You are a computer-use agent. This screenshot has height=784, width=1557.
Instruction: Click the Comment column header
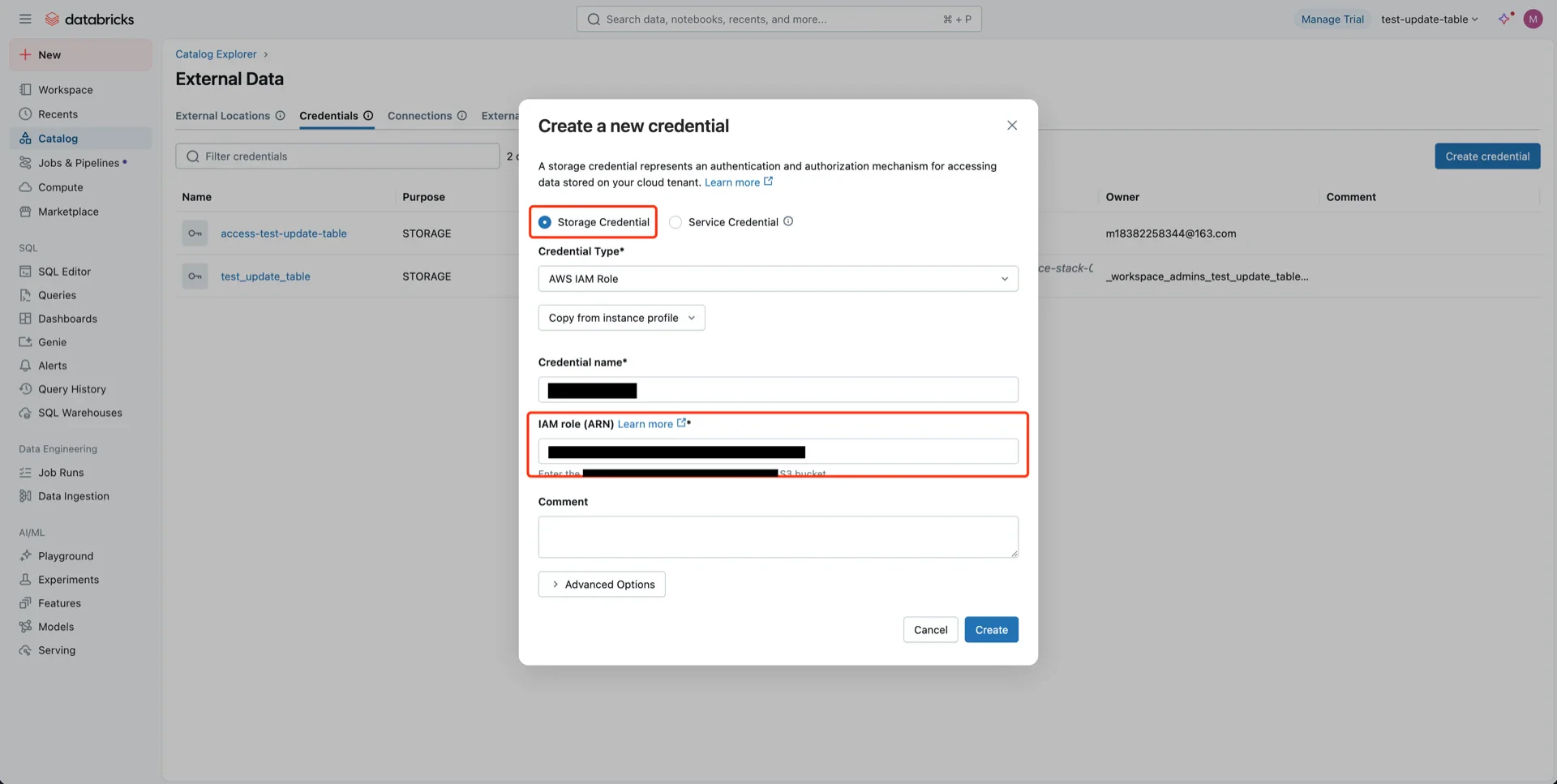point(1351,197)
